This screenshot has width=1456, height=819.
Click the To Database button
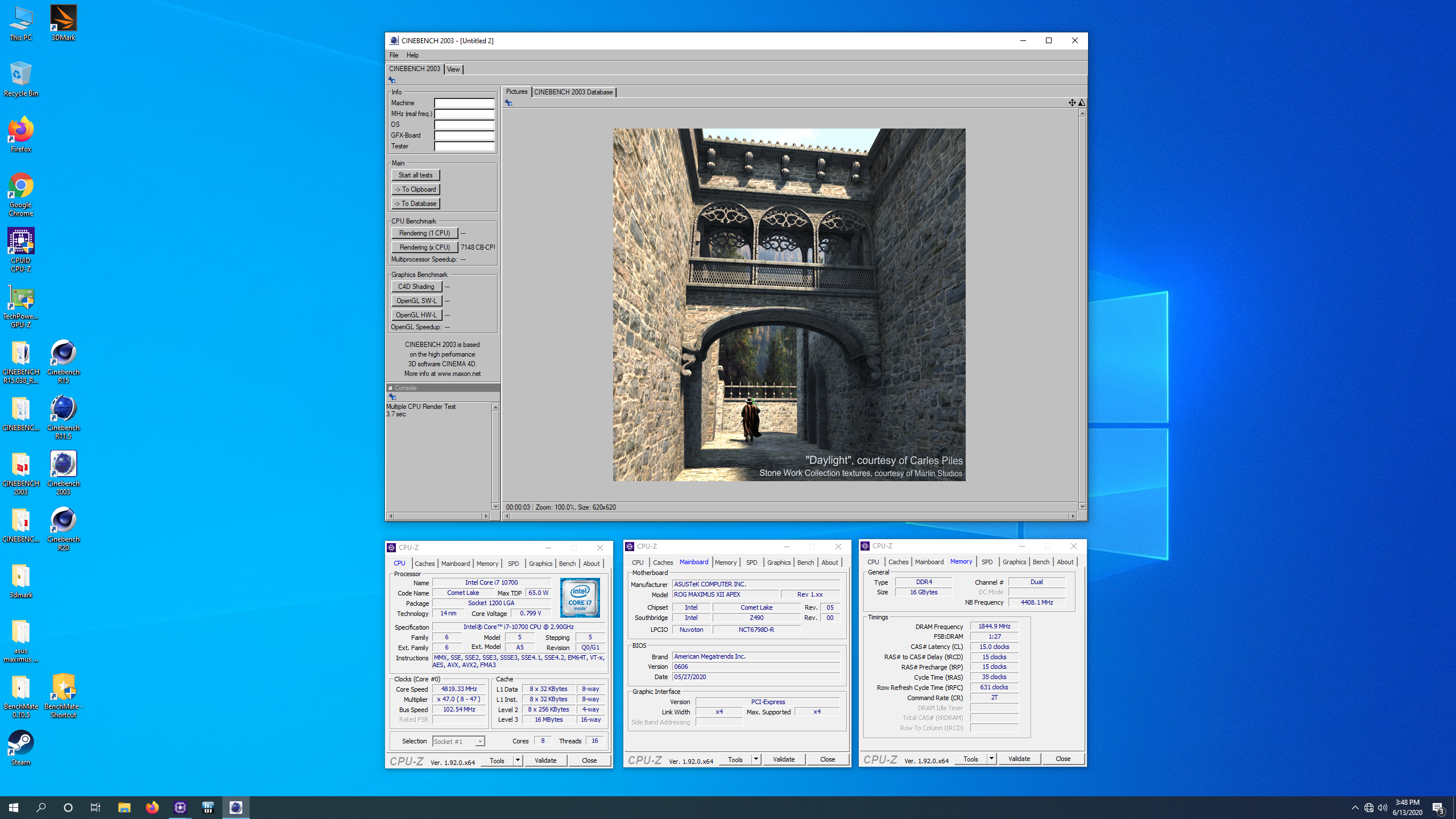click(415, 204)
